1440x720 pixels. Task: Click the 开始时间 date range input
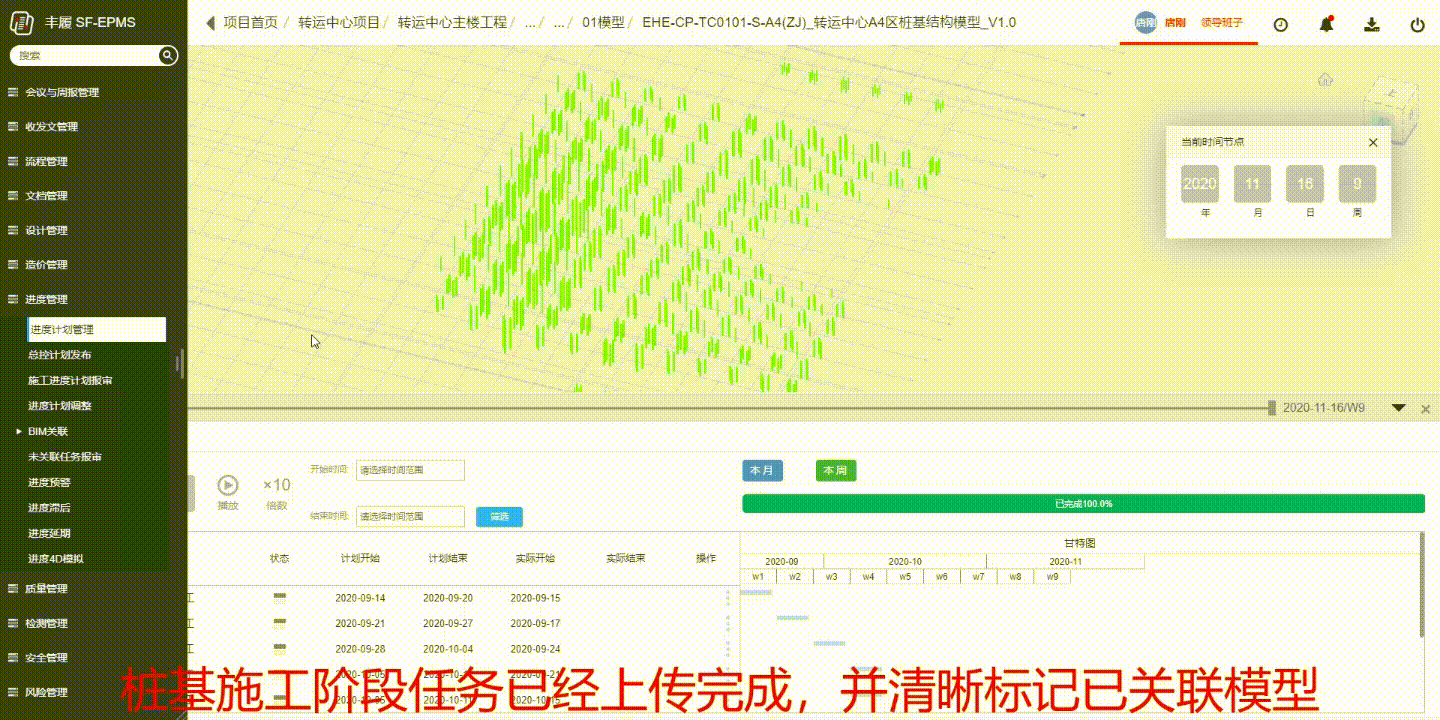click(x=410, y=470)
